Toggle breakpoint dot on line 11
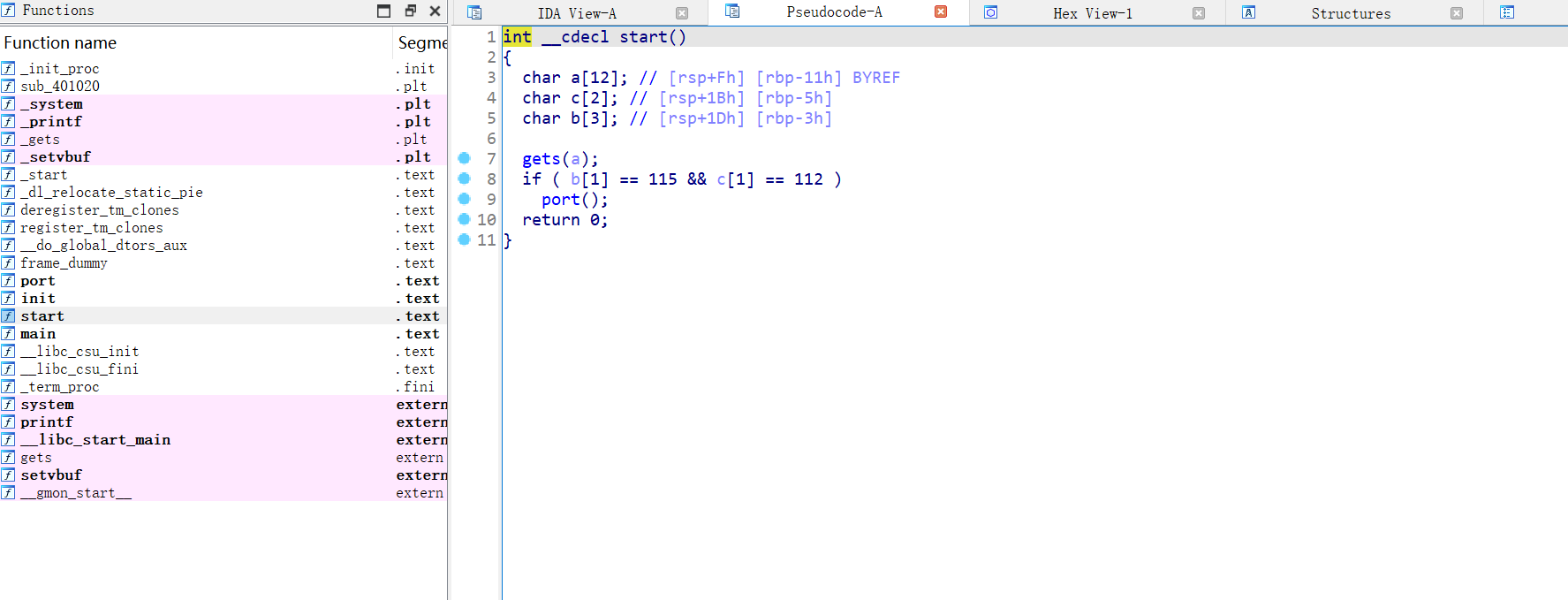The height and width of the screenshot is (600, 1568). 464,239
